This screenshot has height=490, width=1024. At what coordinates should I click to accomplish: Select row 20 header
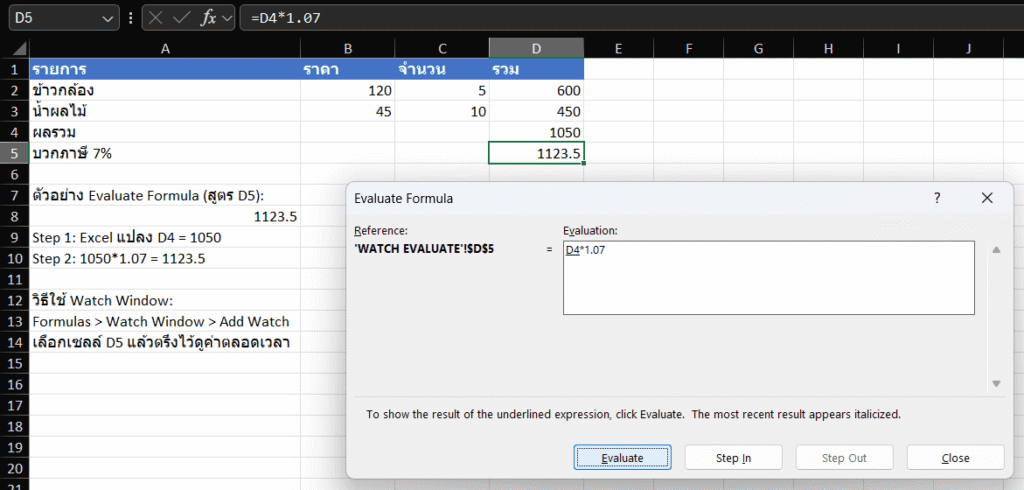click(14, 468)
